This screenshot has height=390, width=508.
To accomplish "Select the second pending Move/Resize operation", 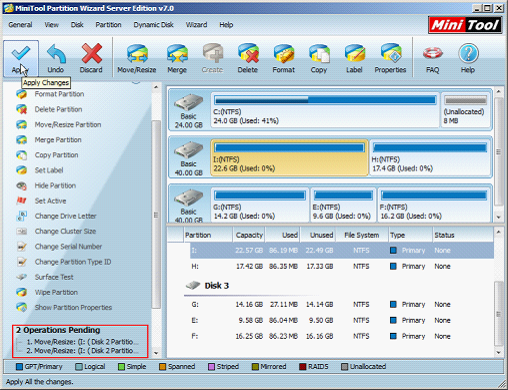I will point(82,351).
